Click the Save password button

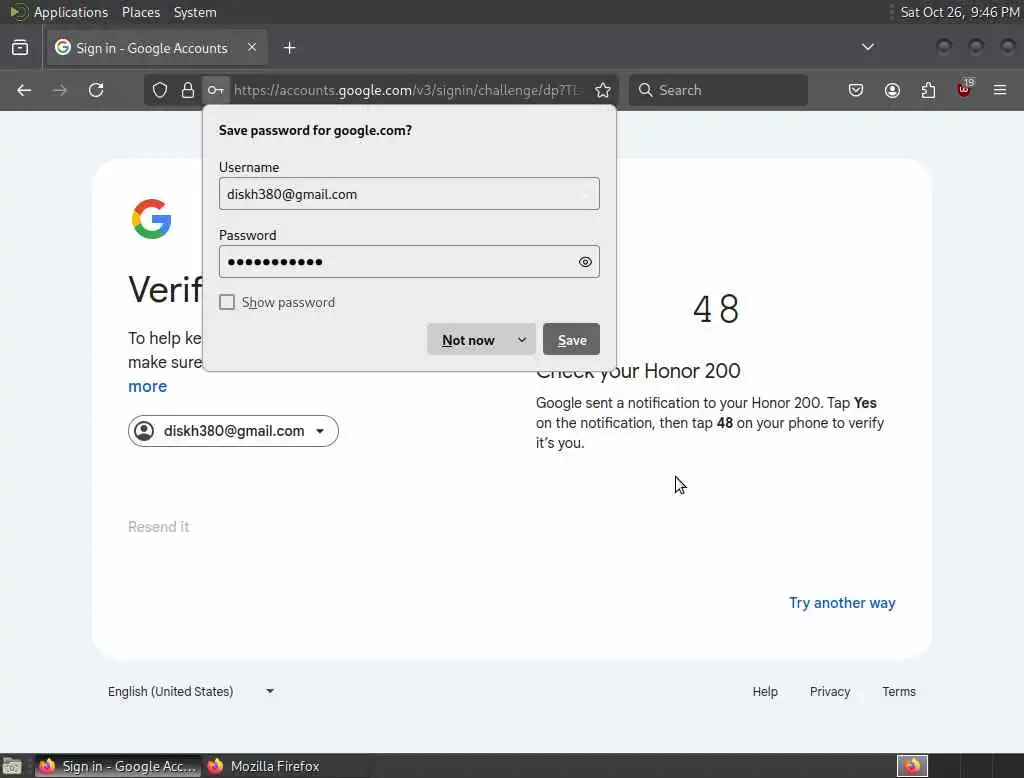pyautogui.click(x=571, y=340)
